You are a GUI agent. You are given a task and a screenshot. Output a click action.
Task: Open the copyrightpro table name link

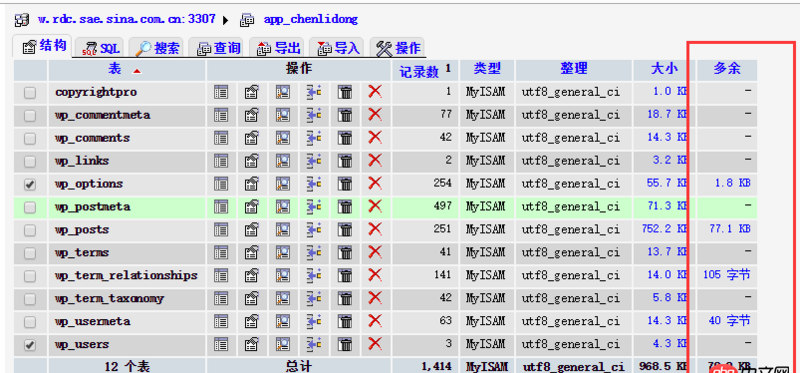point(96,92)
